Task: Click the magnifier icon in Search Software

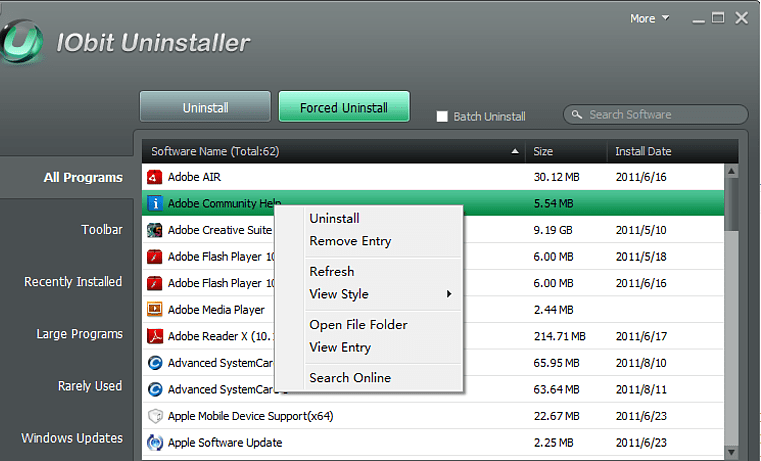Action: coord(577,115)
